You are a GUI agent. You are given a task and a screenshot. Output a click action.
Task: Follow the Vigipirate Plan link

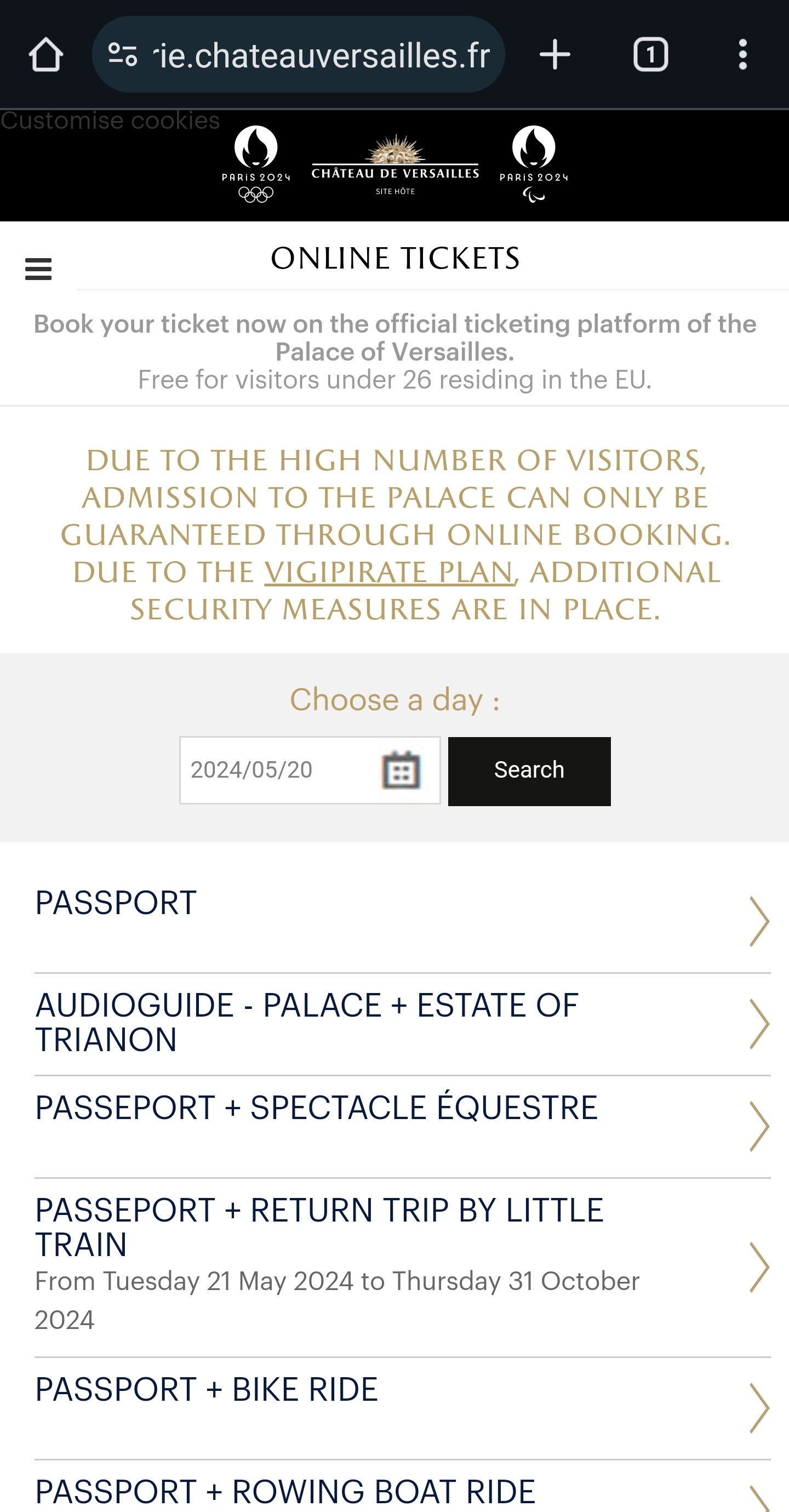(388, 572)
